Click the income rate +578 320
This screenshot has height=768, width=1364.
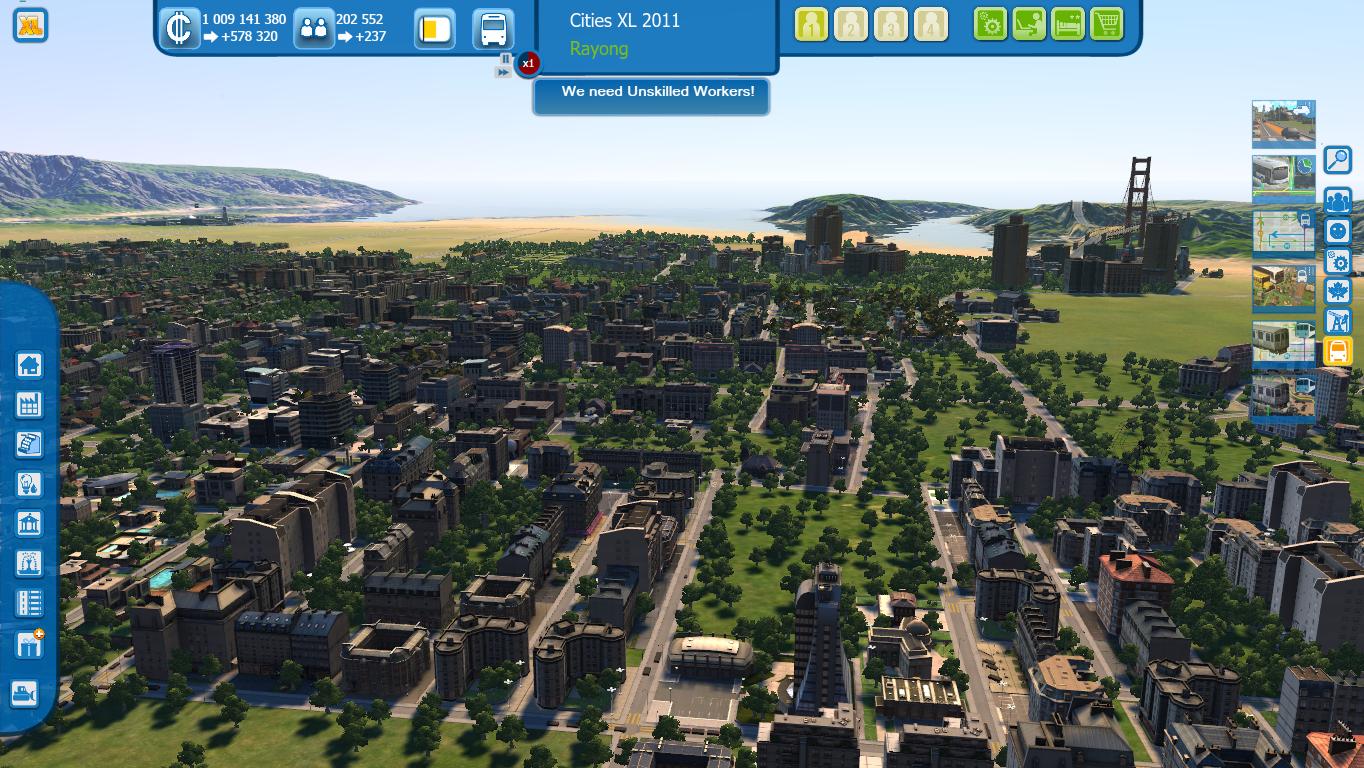248,36
